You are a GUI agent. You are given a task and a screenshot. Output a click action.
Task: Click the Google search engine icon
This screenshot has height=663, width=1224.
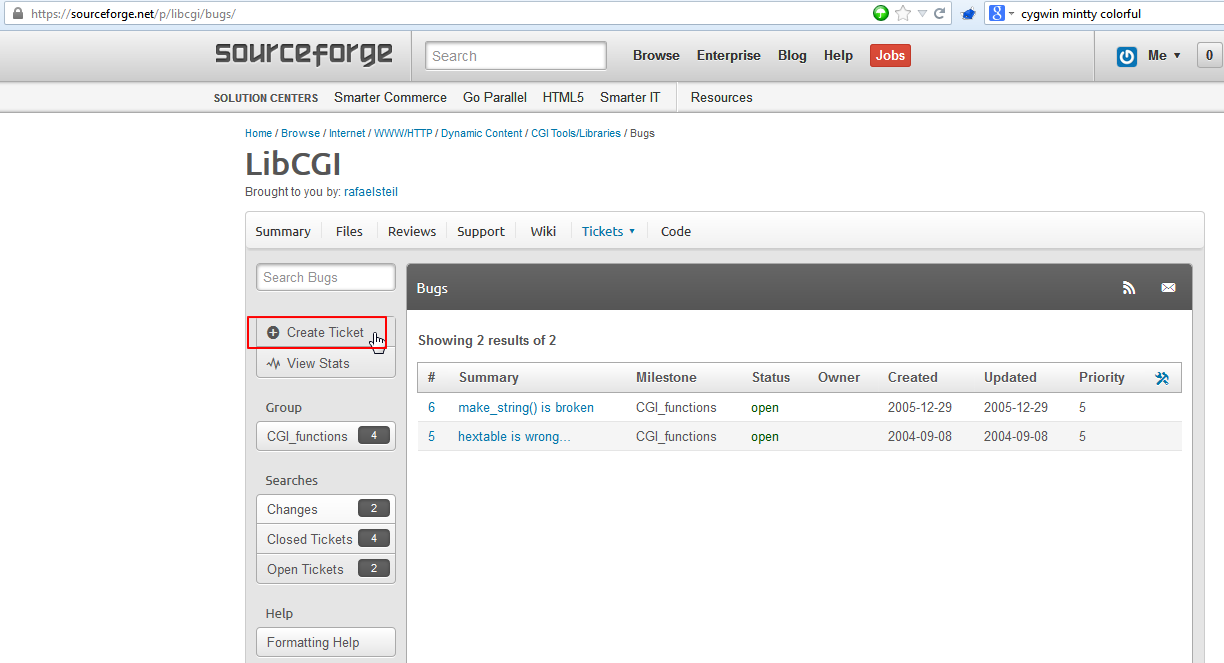pos(996,13)
